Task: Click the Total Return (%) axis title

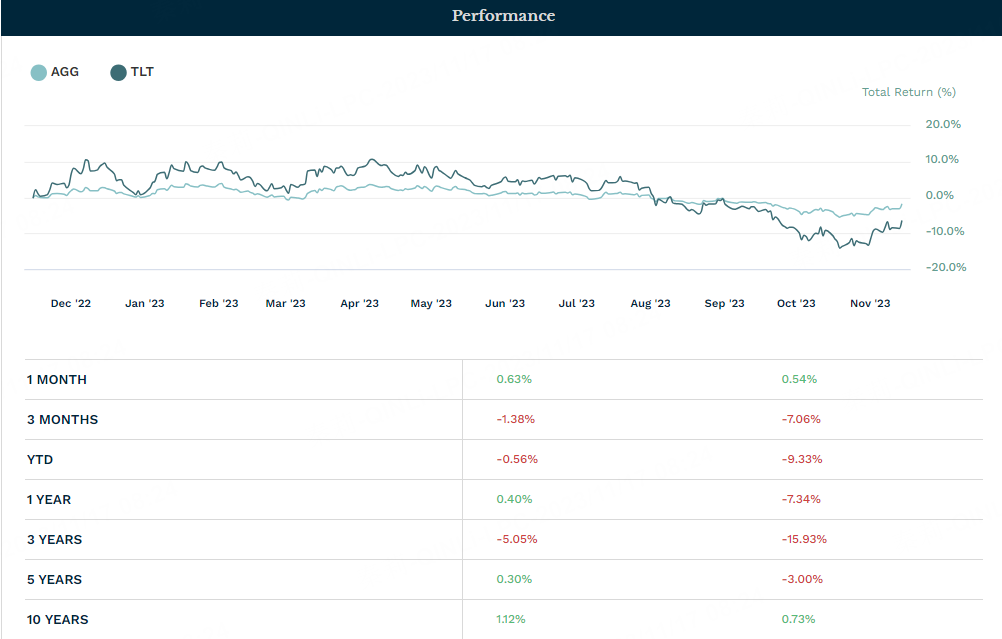Action: [x=909, y=92]
